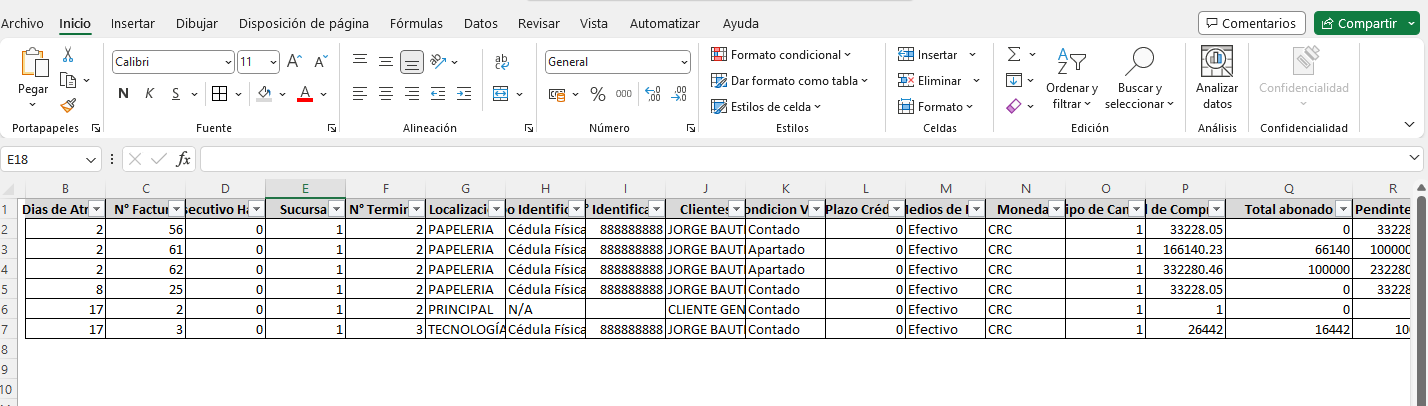Expand the formula bar chevron
1428x406 pixels.
pyautogui.click(x=1414, y=158)
